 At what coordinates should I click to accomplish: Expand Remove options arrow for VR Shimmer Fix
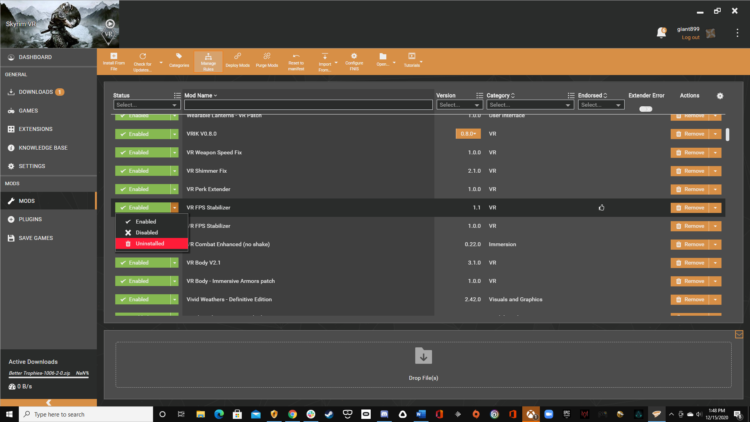click(x=716, y=171)
